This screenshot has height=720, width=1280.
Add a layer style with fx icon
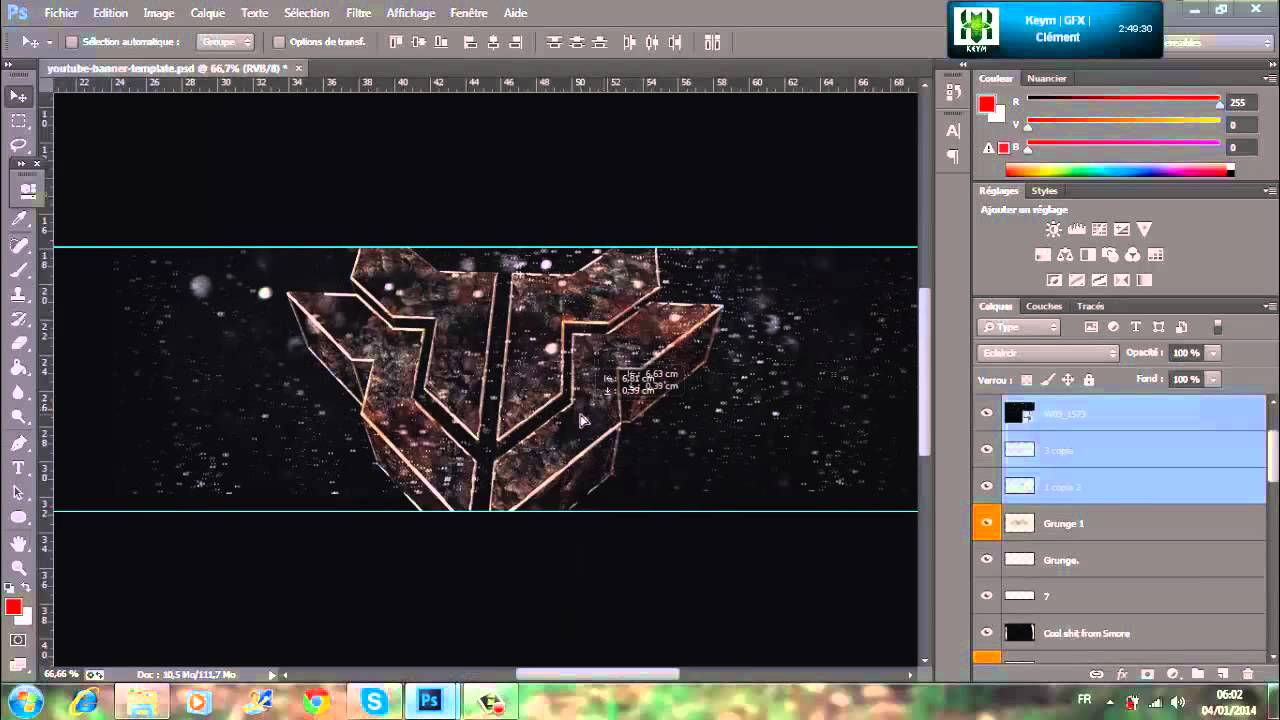(x=1122, y=675)
